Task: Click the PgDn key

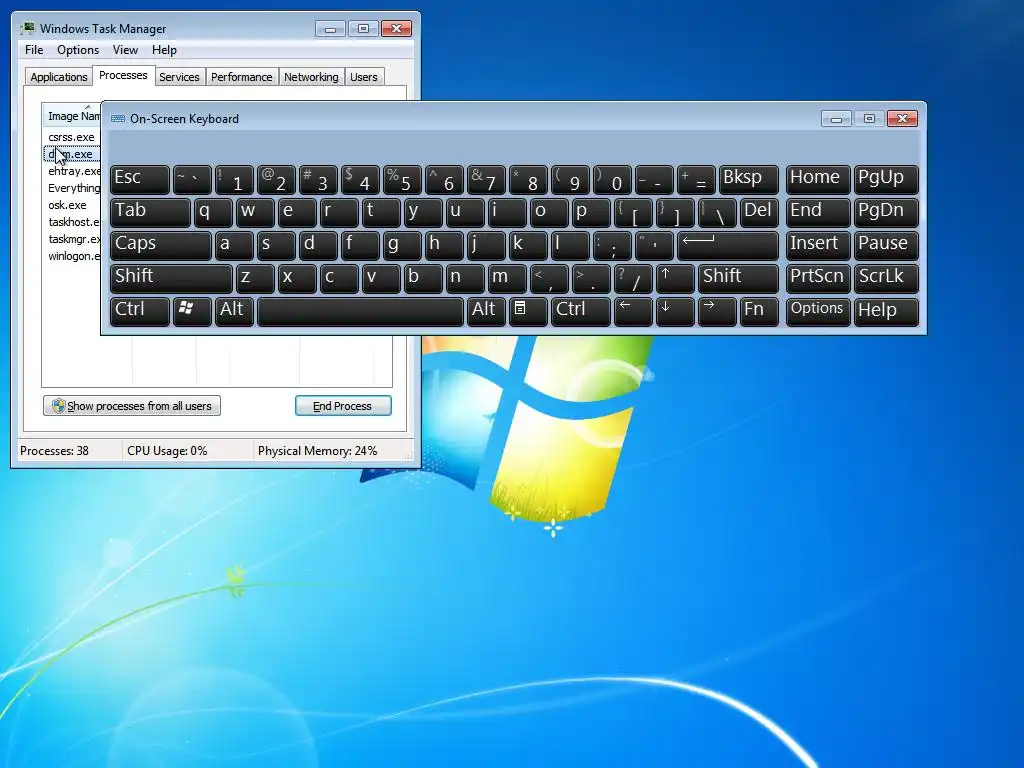Action: tap(886, 212)
